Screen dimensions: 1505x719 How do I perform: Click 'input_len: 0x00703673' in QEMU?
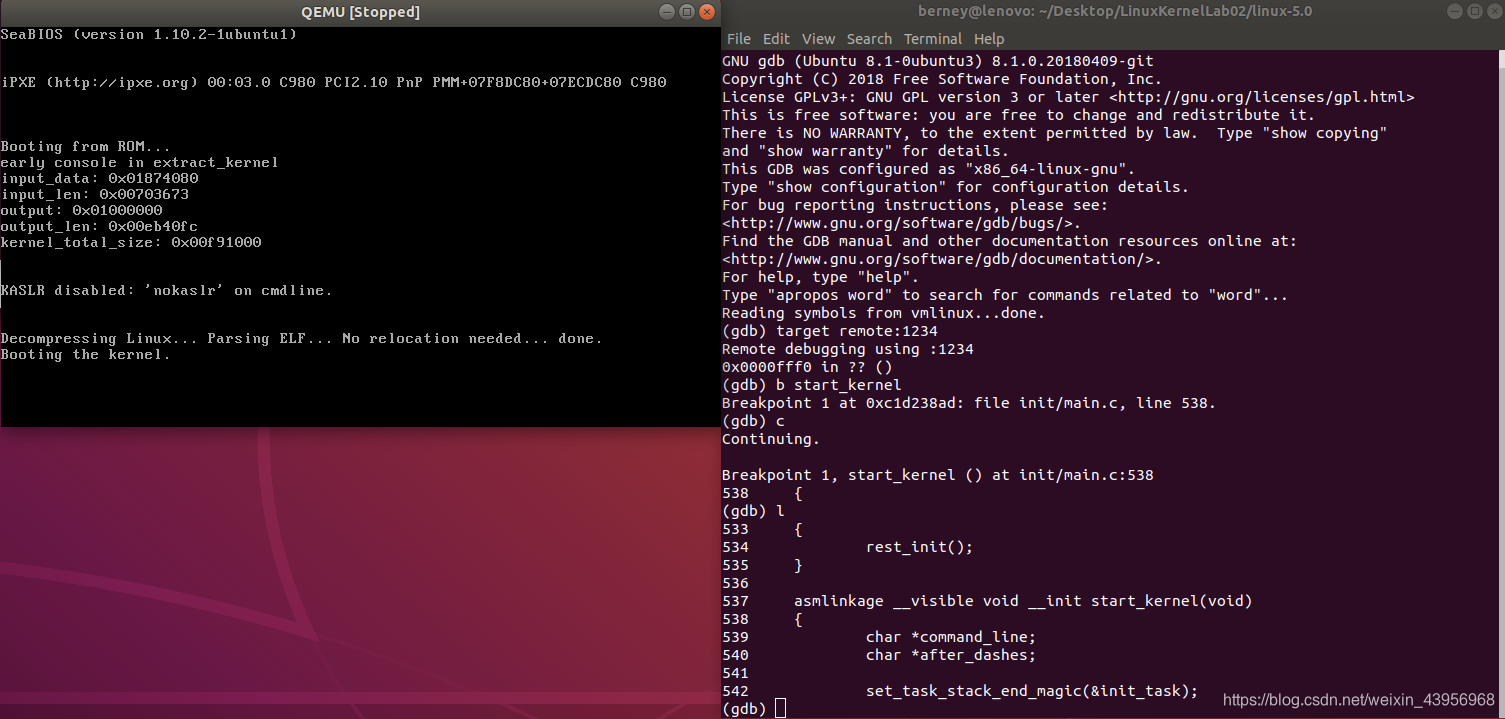tap(95, 194)
